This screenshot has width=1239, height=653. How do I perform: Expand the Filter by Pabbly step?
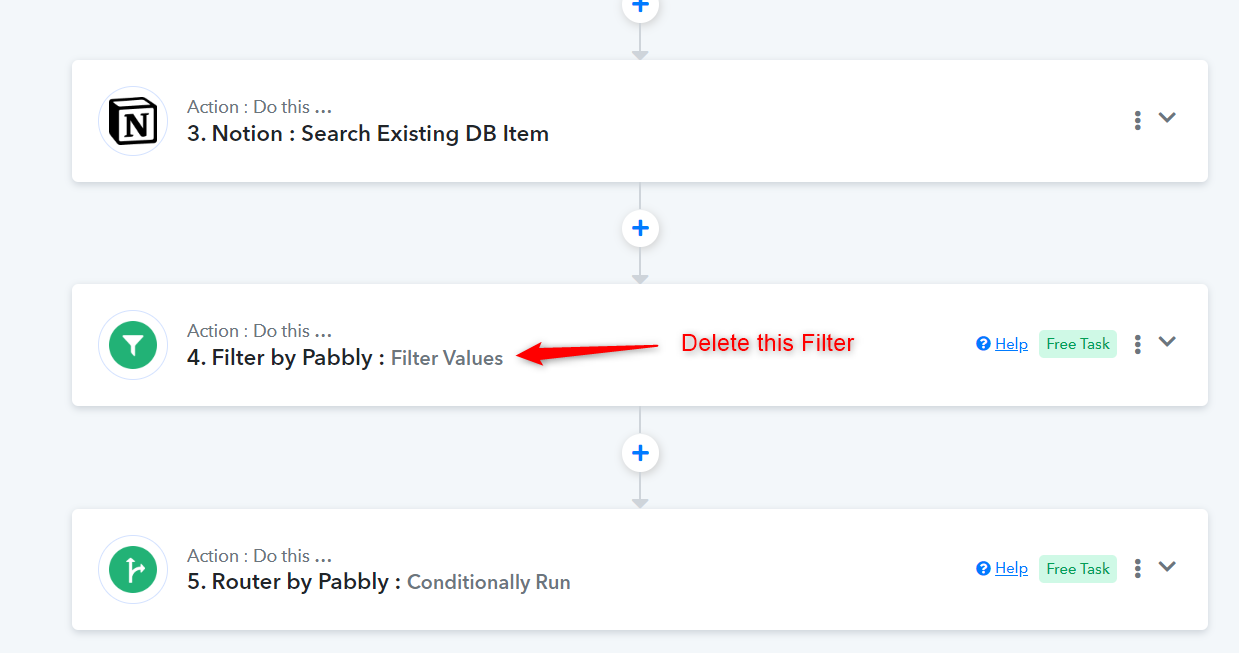click(1167, 342)
